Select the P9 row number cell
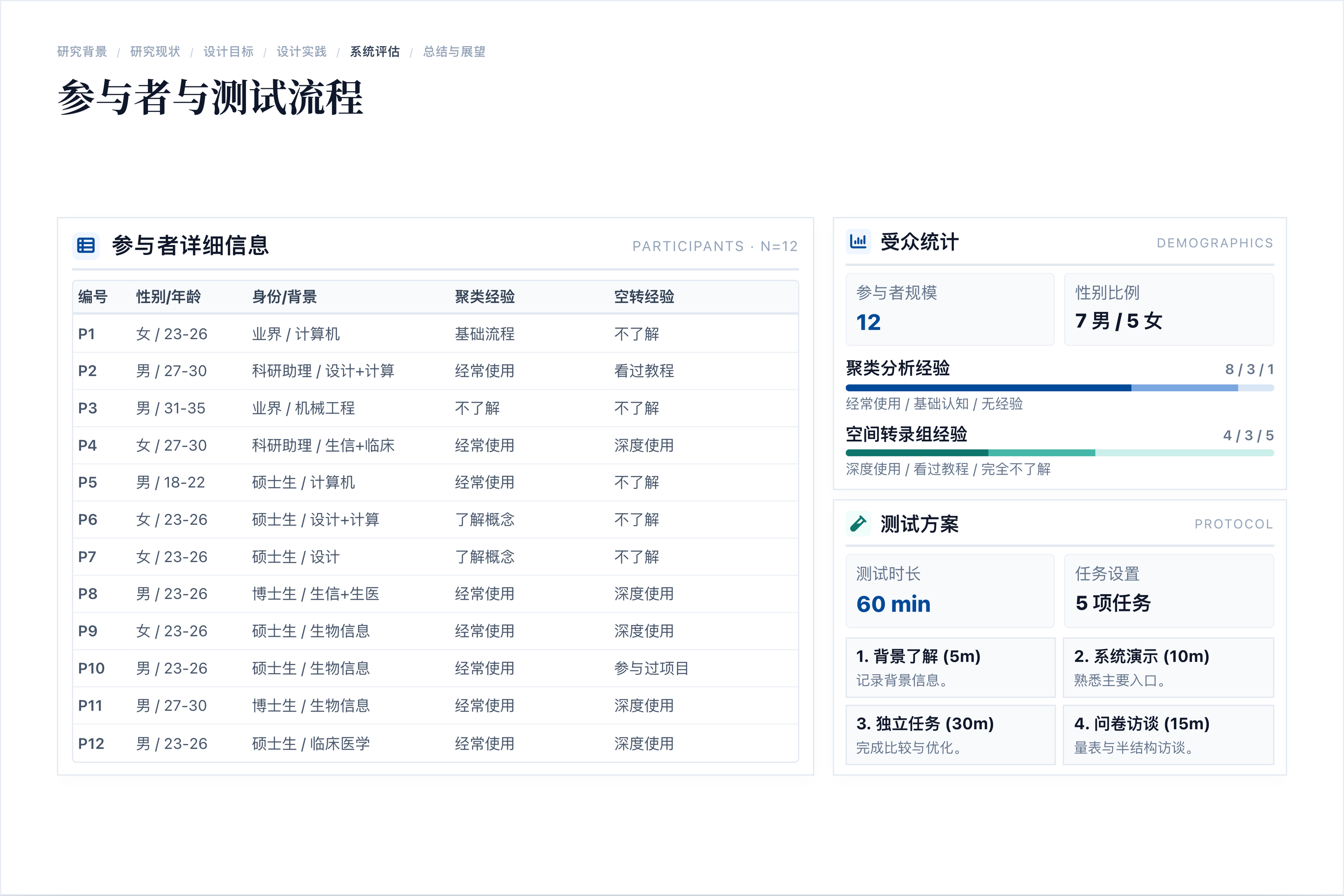This screenshot has width=1344, height=896. click(88, 631)
